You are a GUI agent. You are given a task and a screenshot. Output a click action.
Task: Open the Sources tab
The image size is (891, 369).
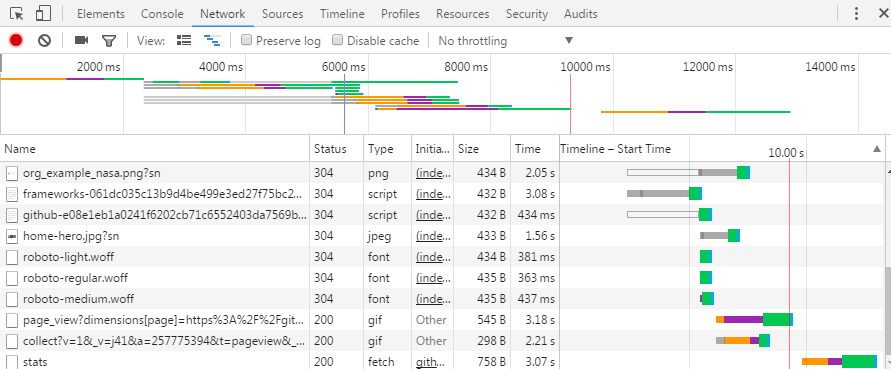(282, 14)
